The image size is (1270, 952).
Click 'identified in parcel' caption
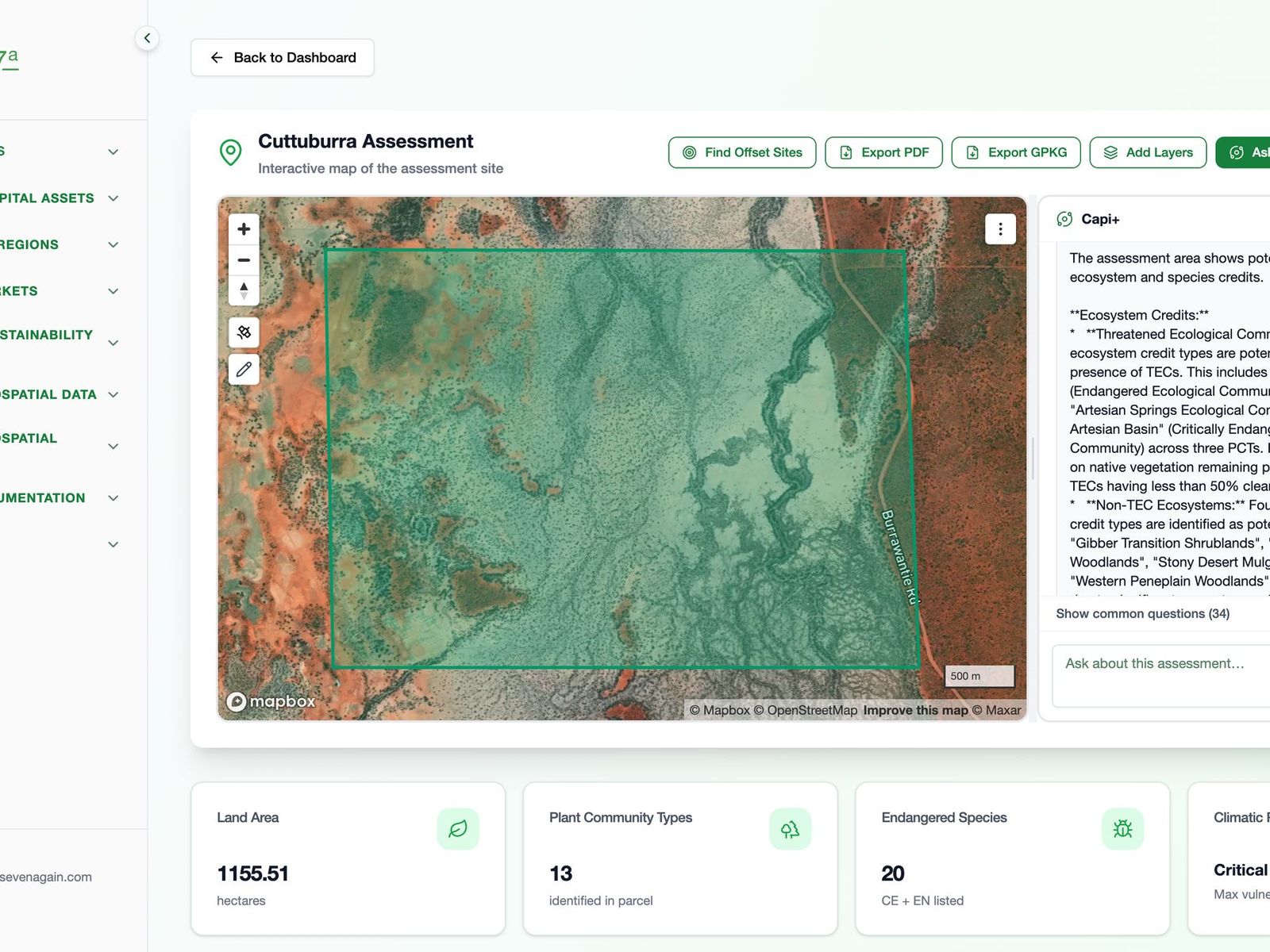(601, 900)
